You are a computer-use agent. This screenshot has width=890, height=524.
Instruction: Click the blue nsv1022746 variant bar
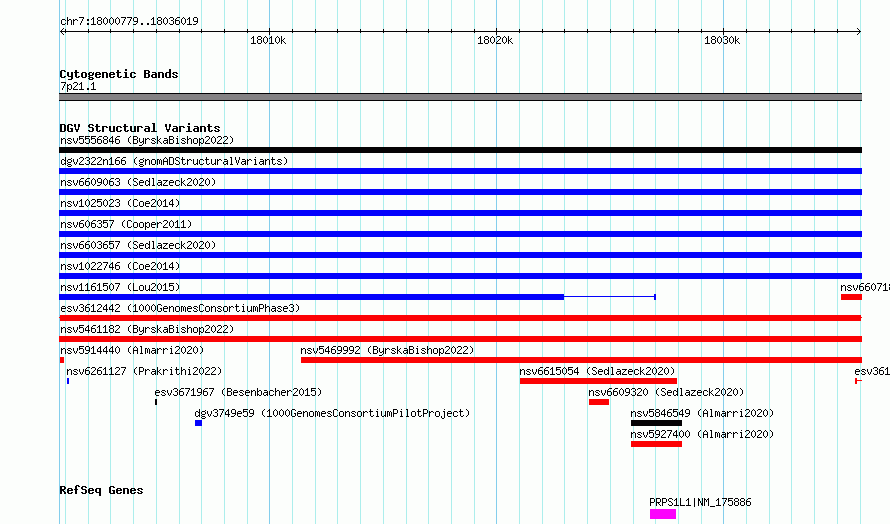[460, 276]
